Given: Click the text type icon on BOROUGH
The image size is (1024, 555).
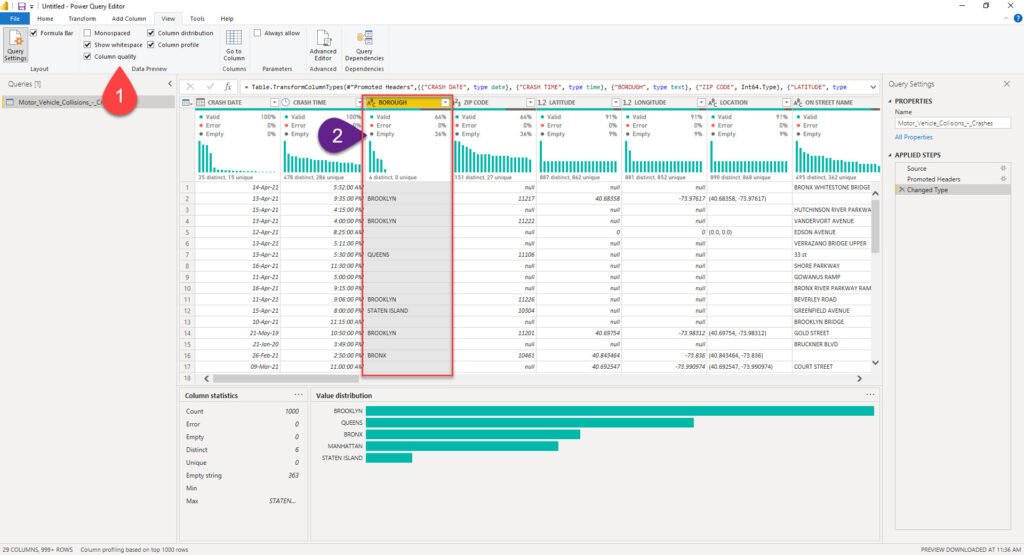Looking at the screenshot, I should (371, 103).
